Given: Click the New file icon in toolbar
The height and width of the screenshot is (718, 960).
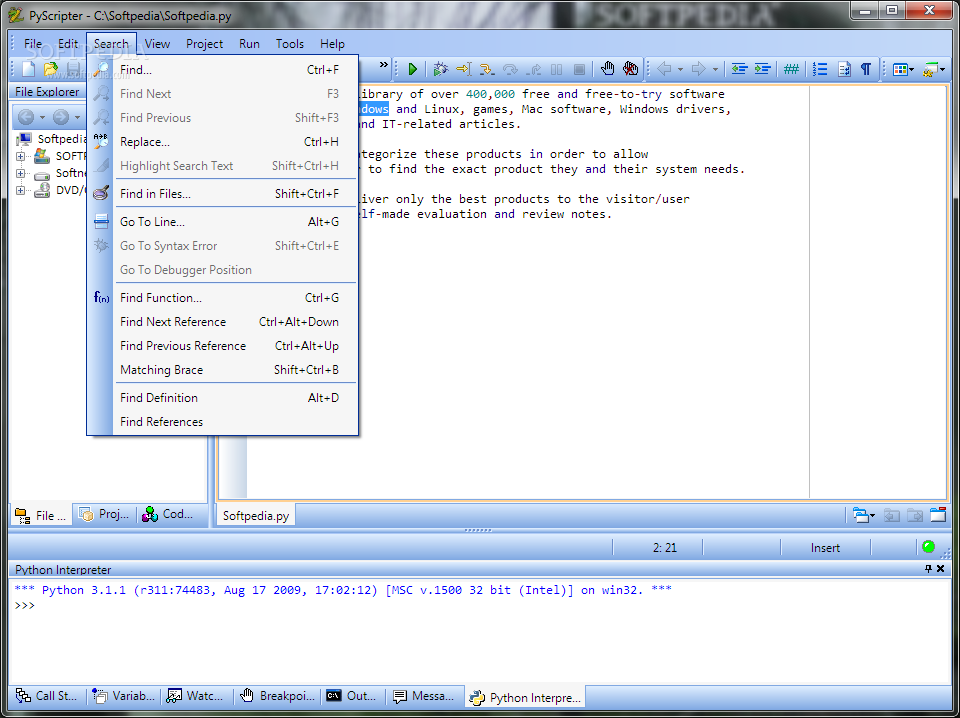Looking at the screenshot, I should pyautogui.click(x=28, y=69).
